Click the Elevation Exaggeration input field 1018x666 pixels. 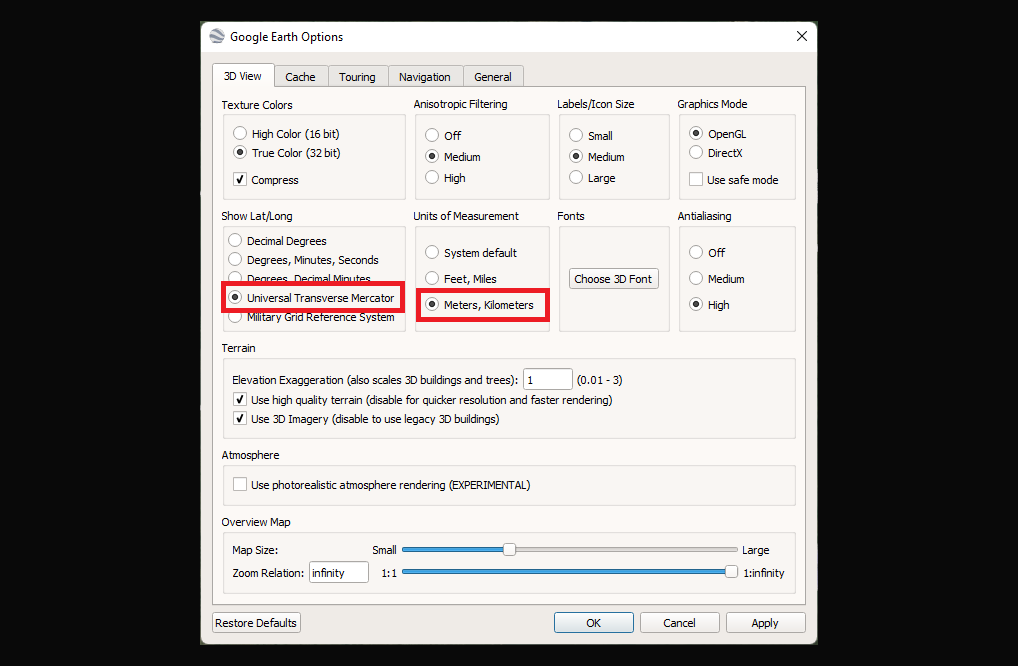click(547, 379)
